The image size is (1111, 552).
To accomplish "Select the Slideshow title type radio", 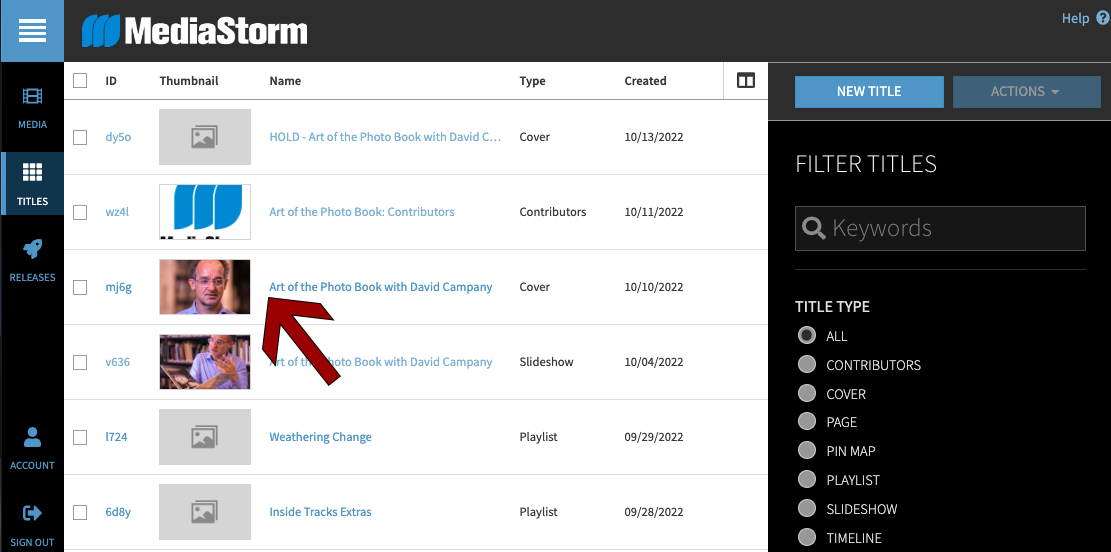I will (x=807, y=509).
